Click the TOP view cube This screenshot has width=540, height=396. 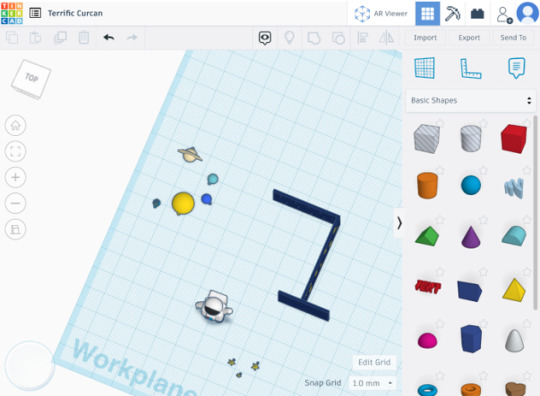[31, 79]
